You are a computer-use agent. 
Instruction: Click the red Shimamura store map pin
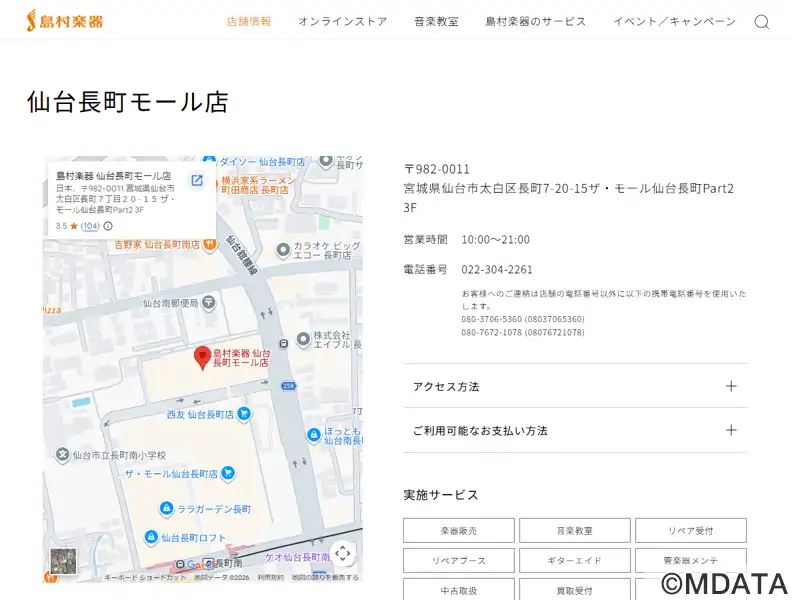[202, 357]
